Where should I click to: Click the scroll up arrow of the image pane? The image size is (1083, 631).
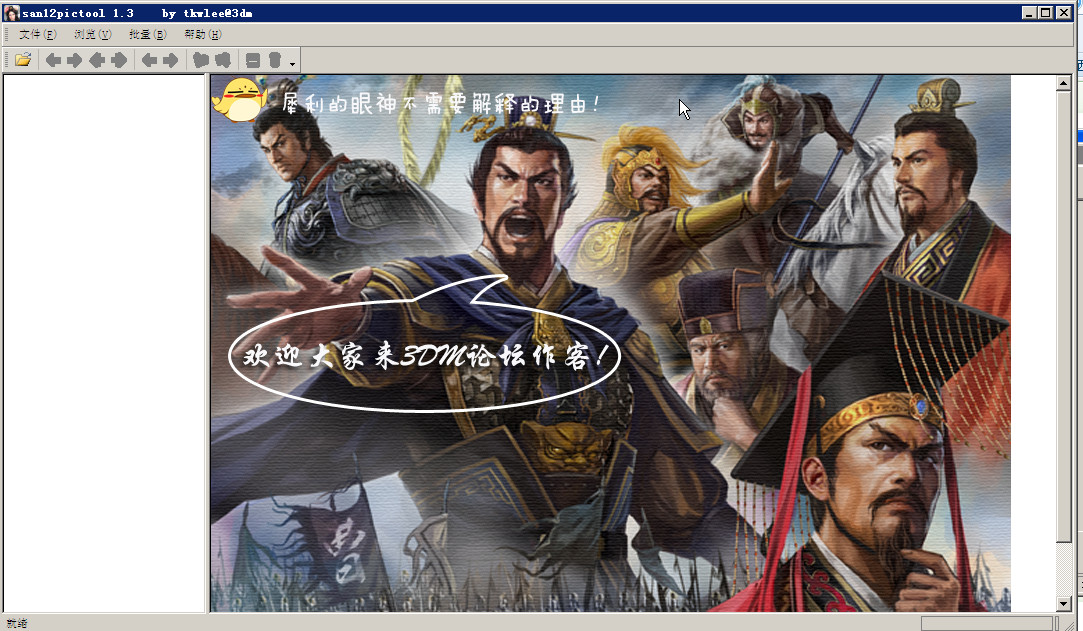point(1064,84)
